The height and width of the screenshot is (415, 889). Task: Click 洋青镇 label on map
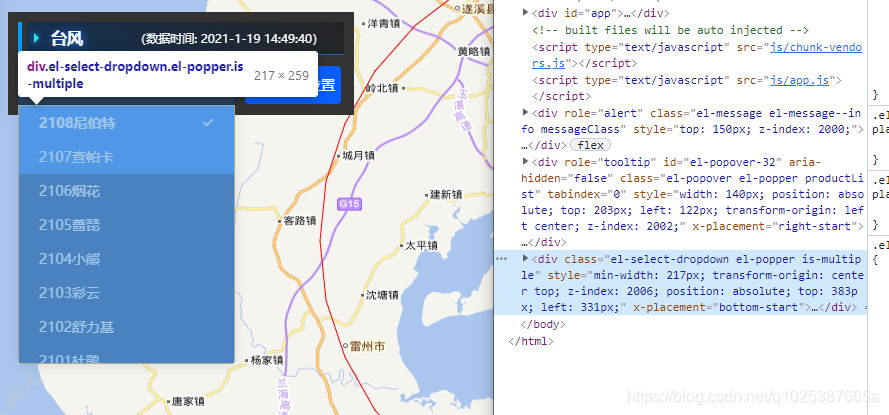click(x=382, y=23)
